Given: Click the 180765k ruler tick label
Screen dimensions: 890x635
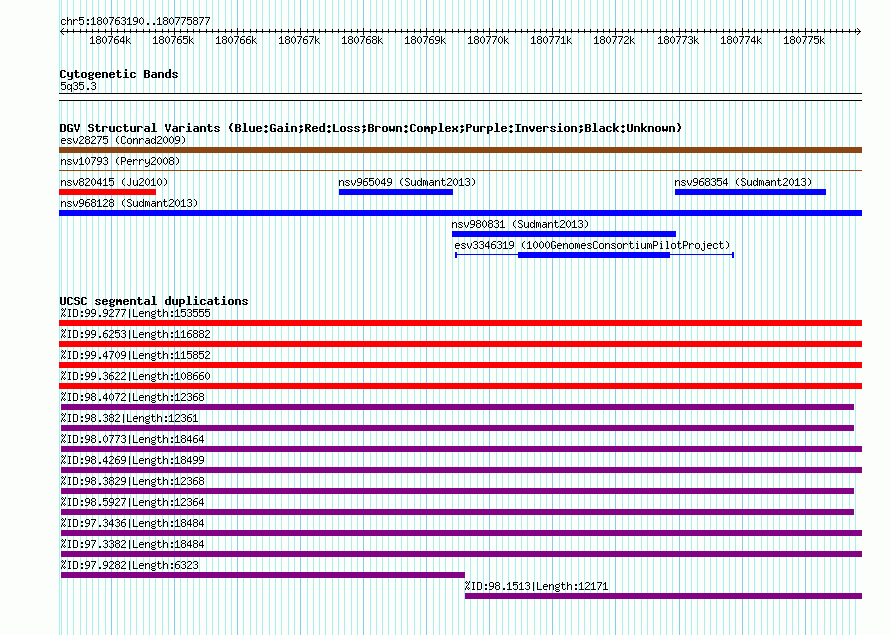Looking at the screenshot, I should (173, 40).
